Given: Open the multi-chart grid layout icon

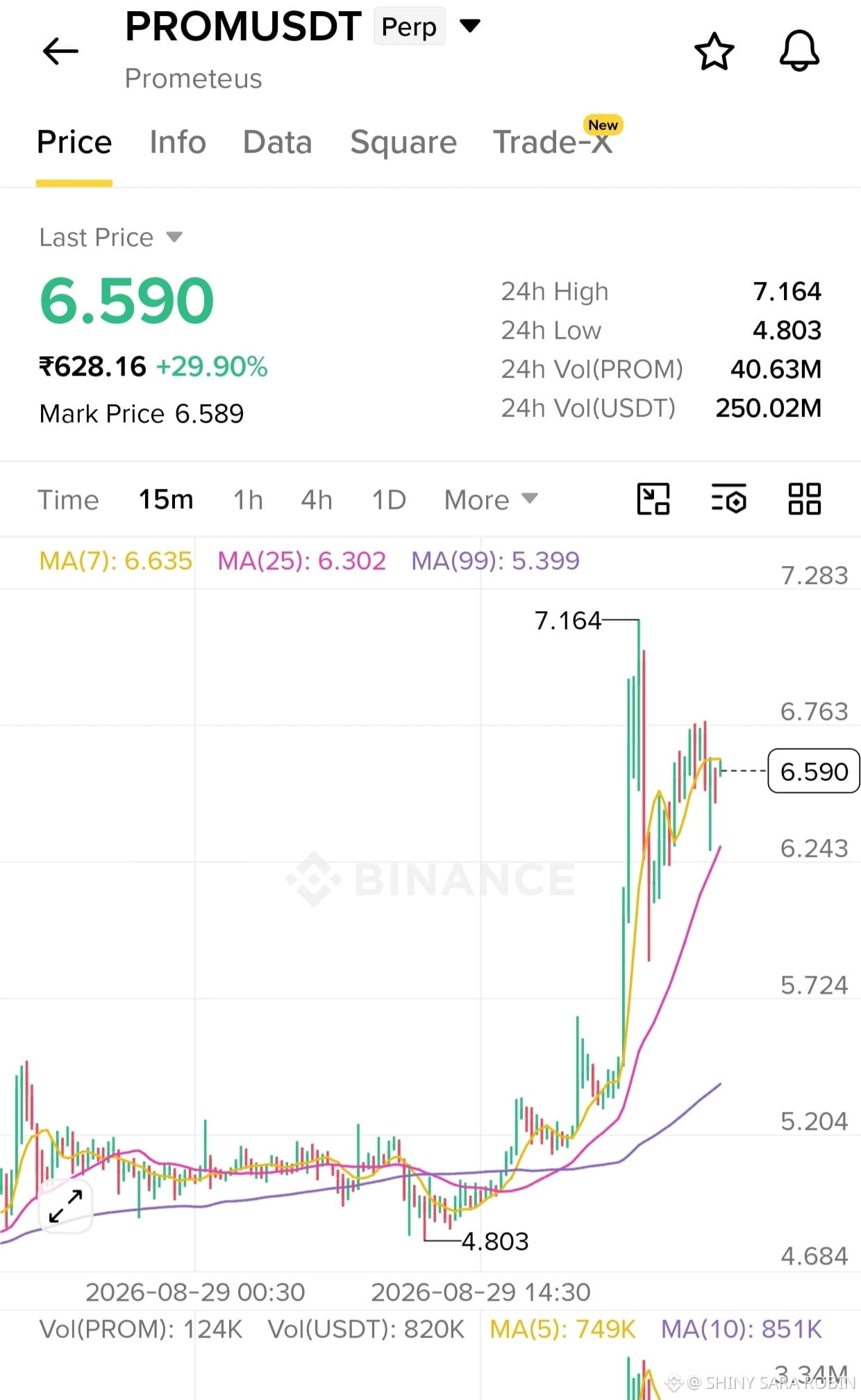Looking at the screenshot, I should coord(805,499).
